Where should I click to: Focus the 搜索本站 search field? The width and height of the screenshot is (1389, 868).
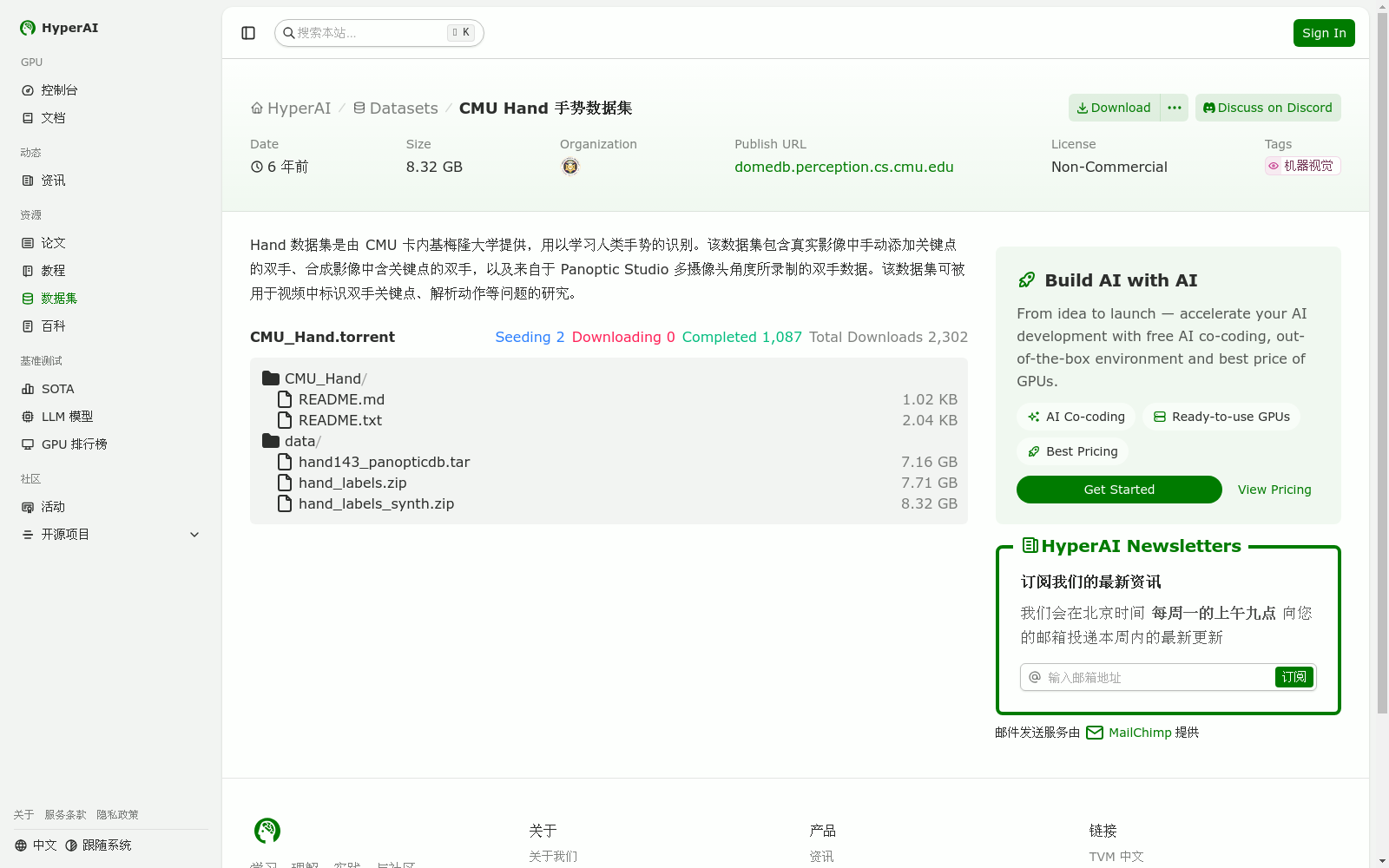point(379,33)
